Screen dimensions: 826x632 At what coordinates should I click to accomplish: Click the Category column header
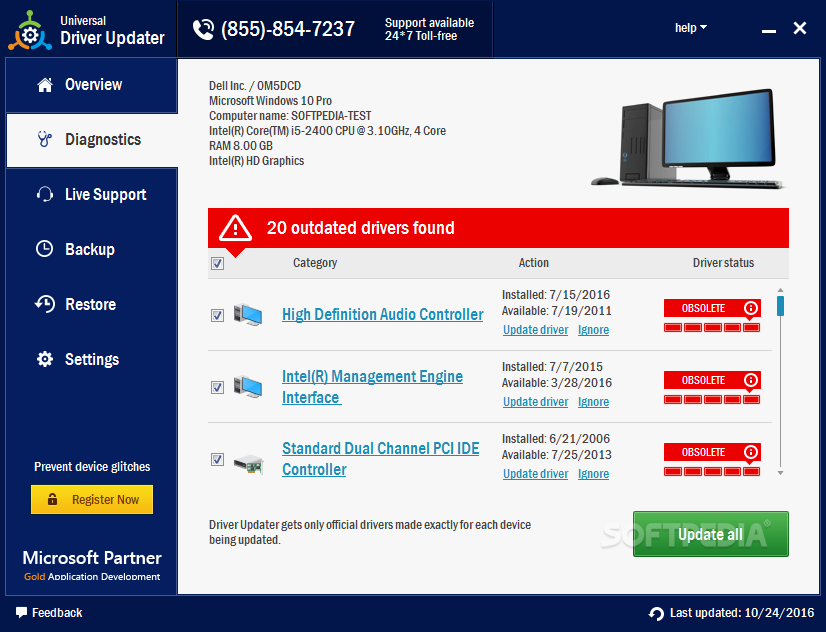click(x=315, y=263)
